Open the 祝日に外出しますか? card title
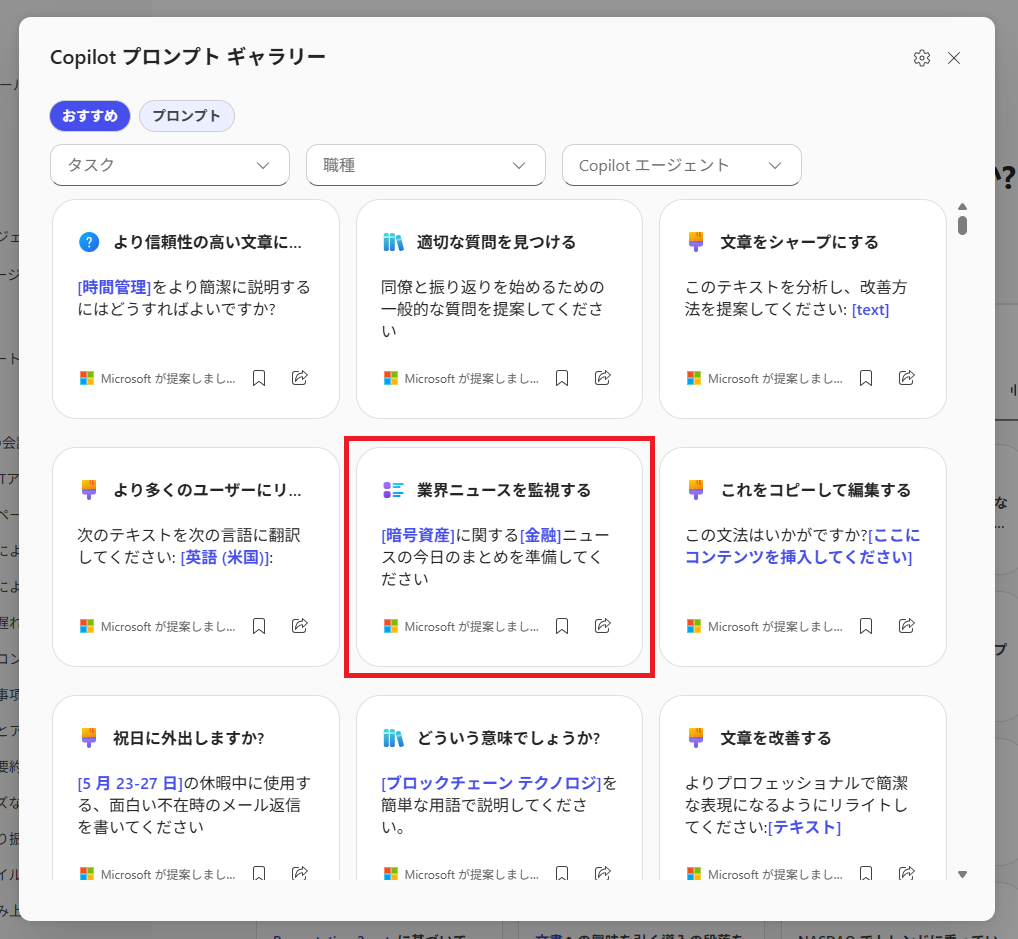 pos(189,738)
